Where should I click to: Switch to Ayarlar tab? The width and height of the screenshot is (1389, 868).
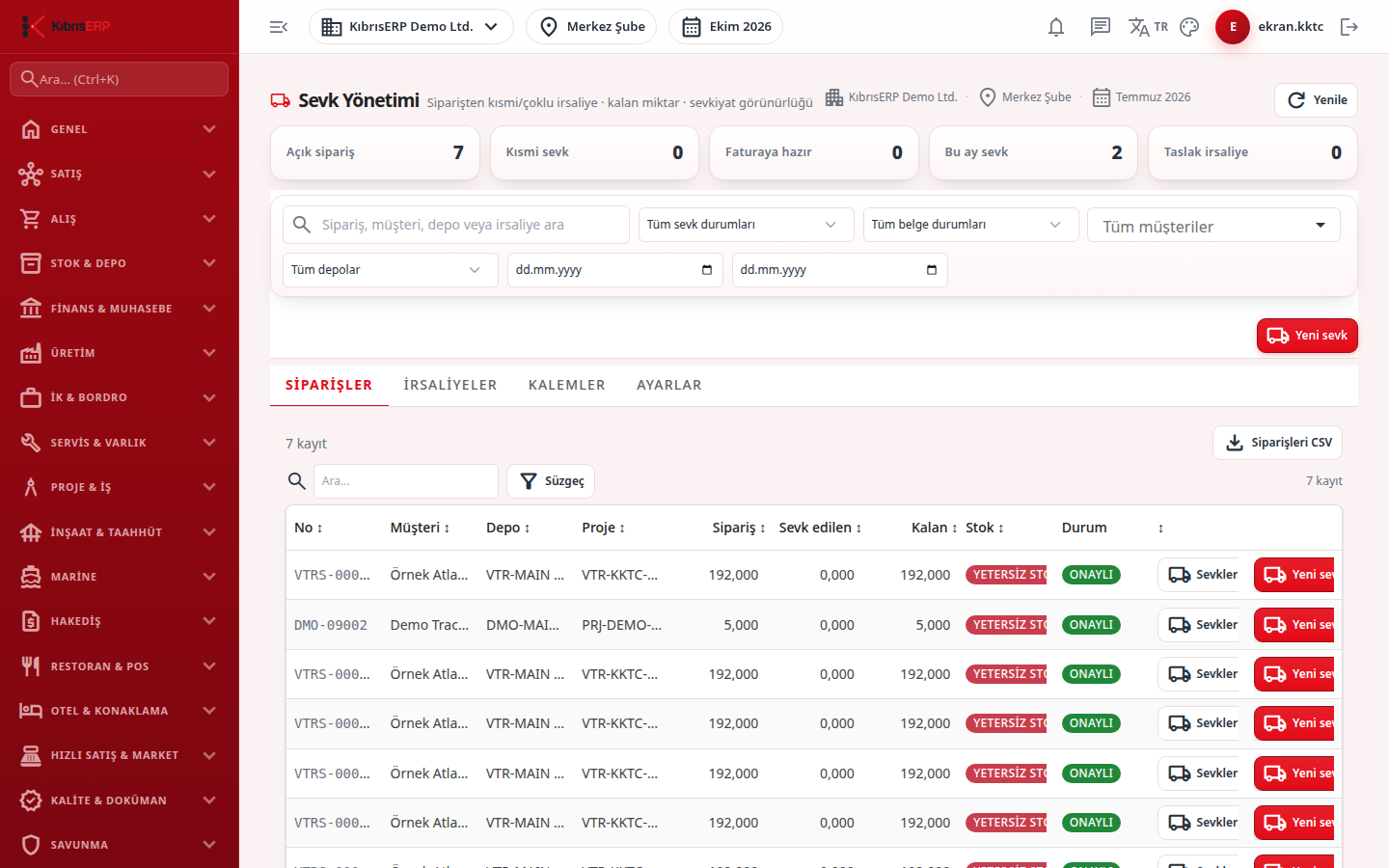pyautogui.click(x=669, y=385)
